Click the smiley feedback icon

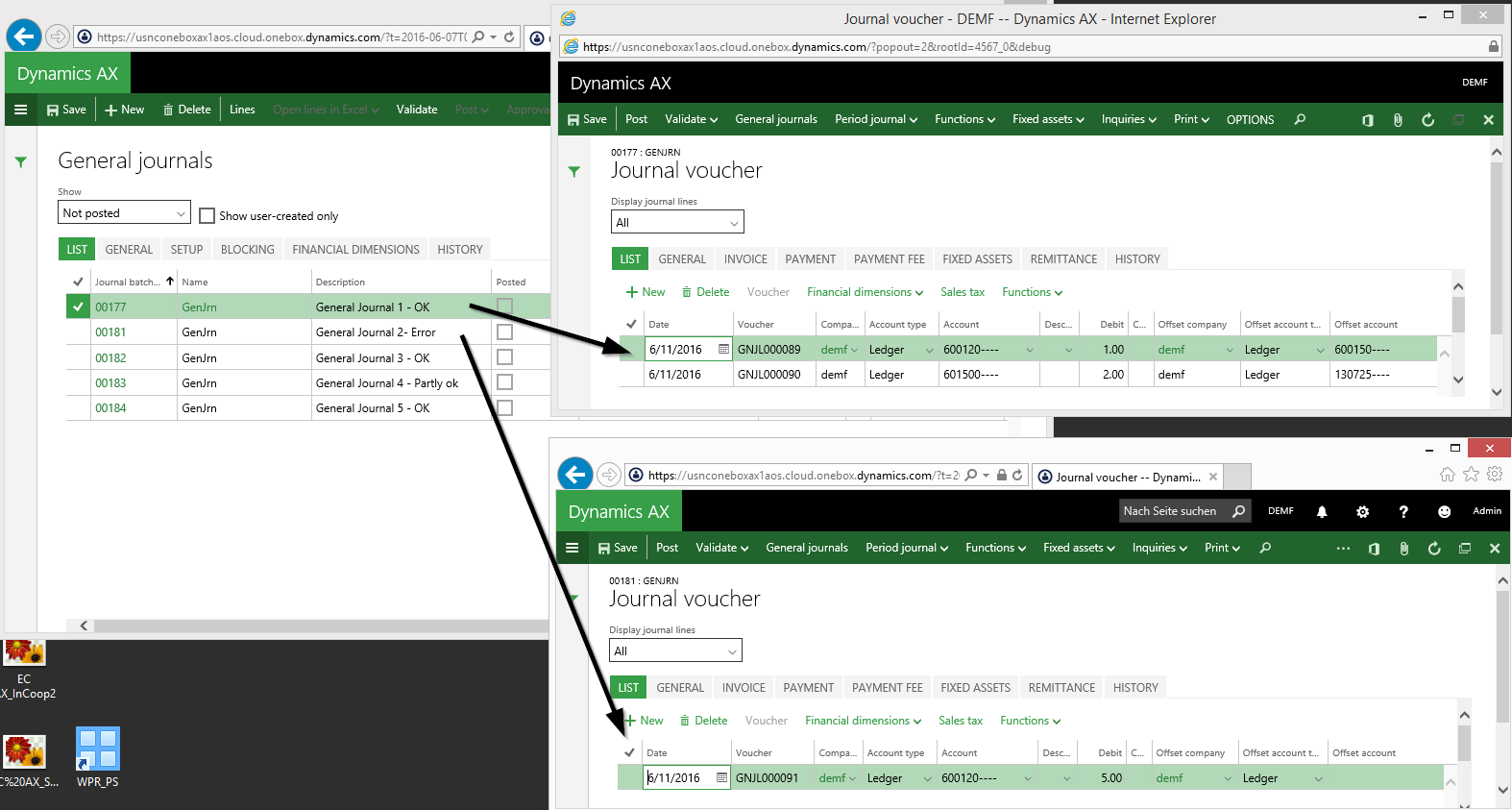coord(1444,512)
